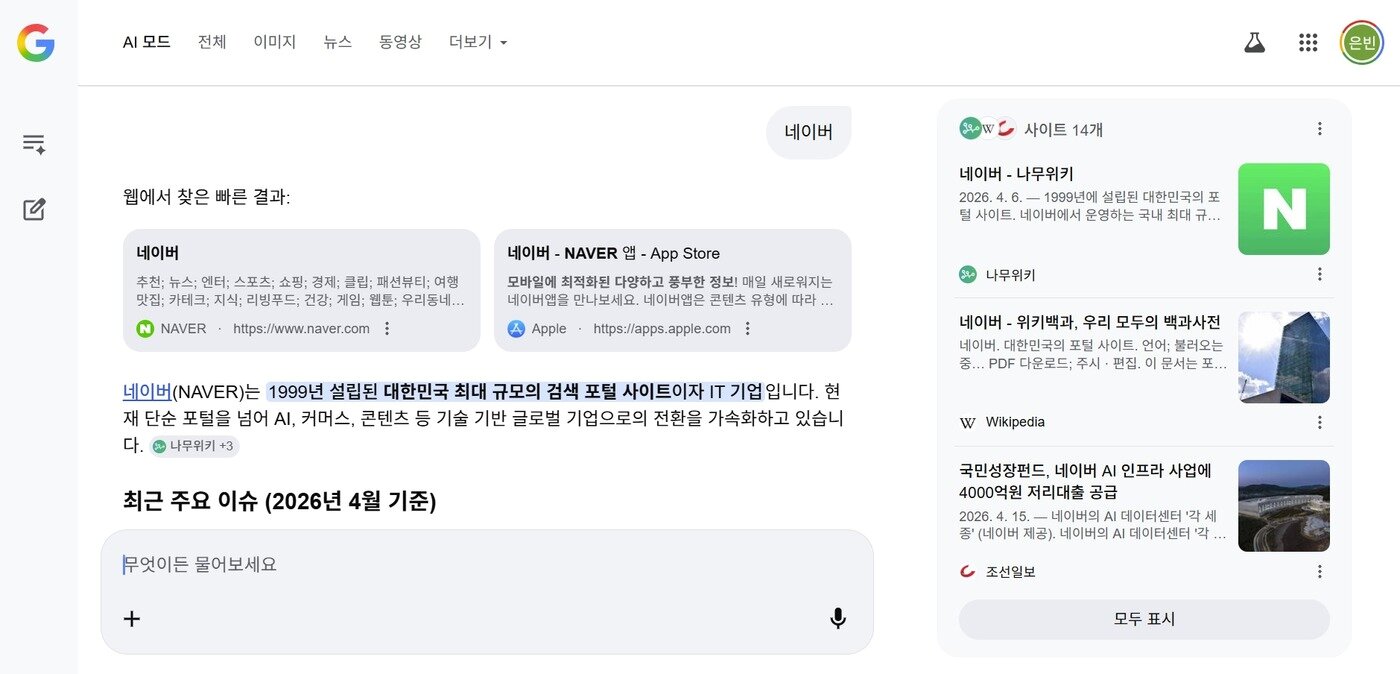This screenshot has width=1400, height=674.
Task: Click the Wikipedia W icon in the sites panel
Action: [x=966, y=422]
